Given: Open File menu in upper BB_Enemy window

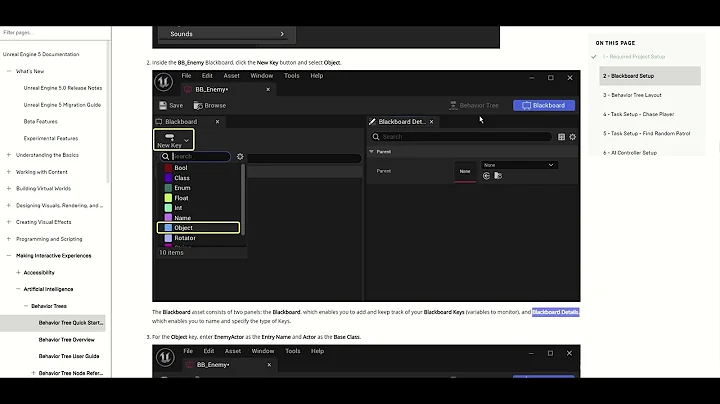Looking at the screenshot, I should 186,76.
